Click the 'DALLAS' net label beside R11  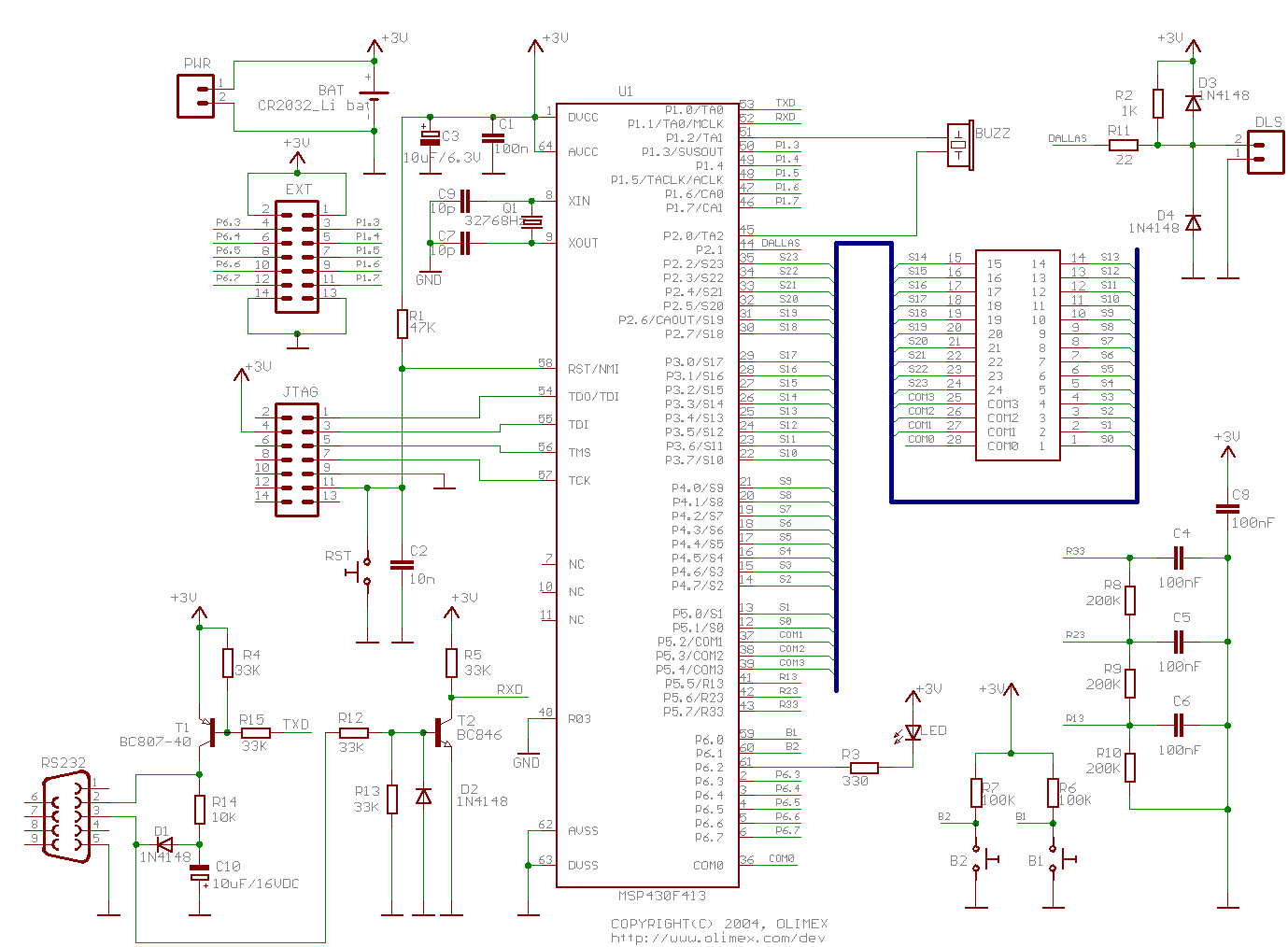[x=1068, y=138]
